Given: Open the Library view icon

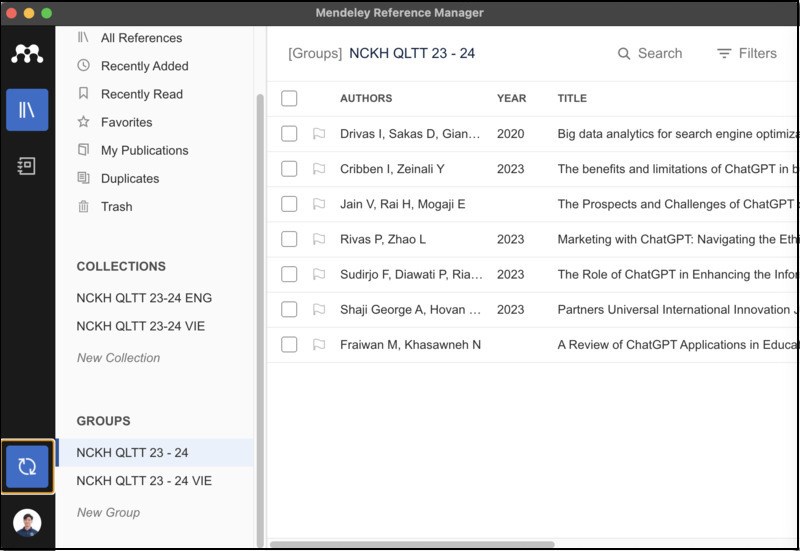Looking at the screenshot, I should tap(27, 110).
